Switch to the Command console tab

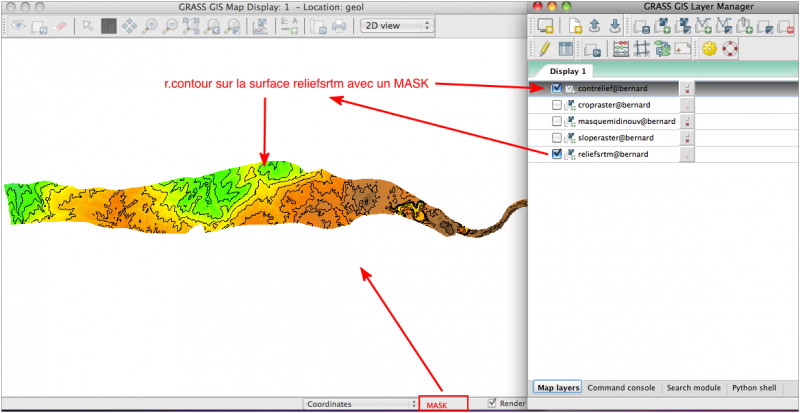(x=623, y=386)
